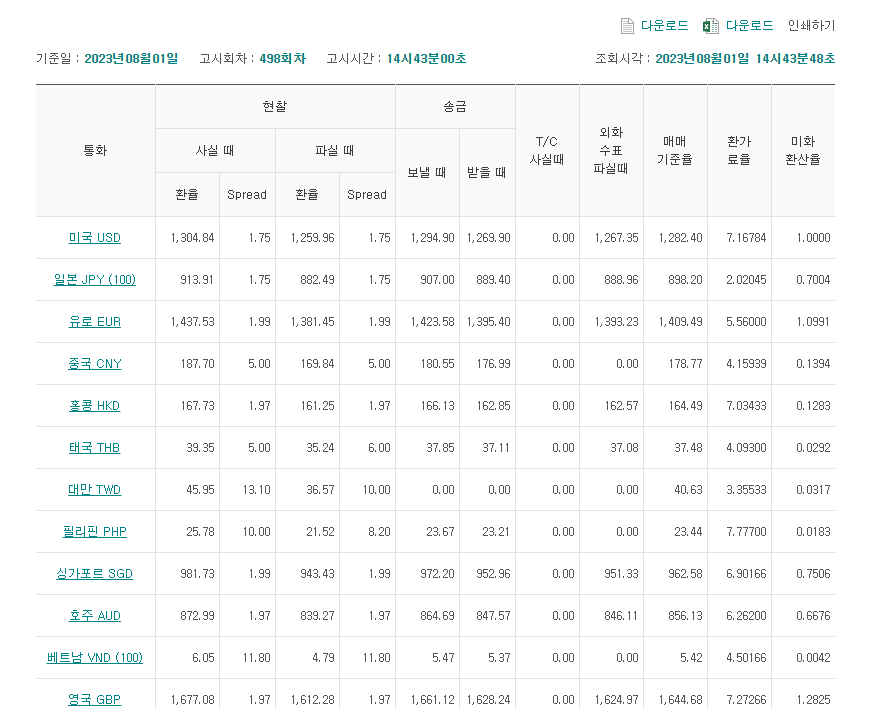Open the 영국 GBP currency link
This screenshot has height=708, width=889.
(x=95, y=699)
